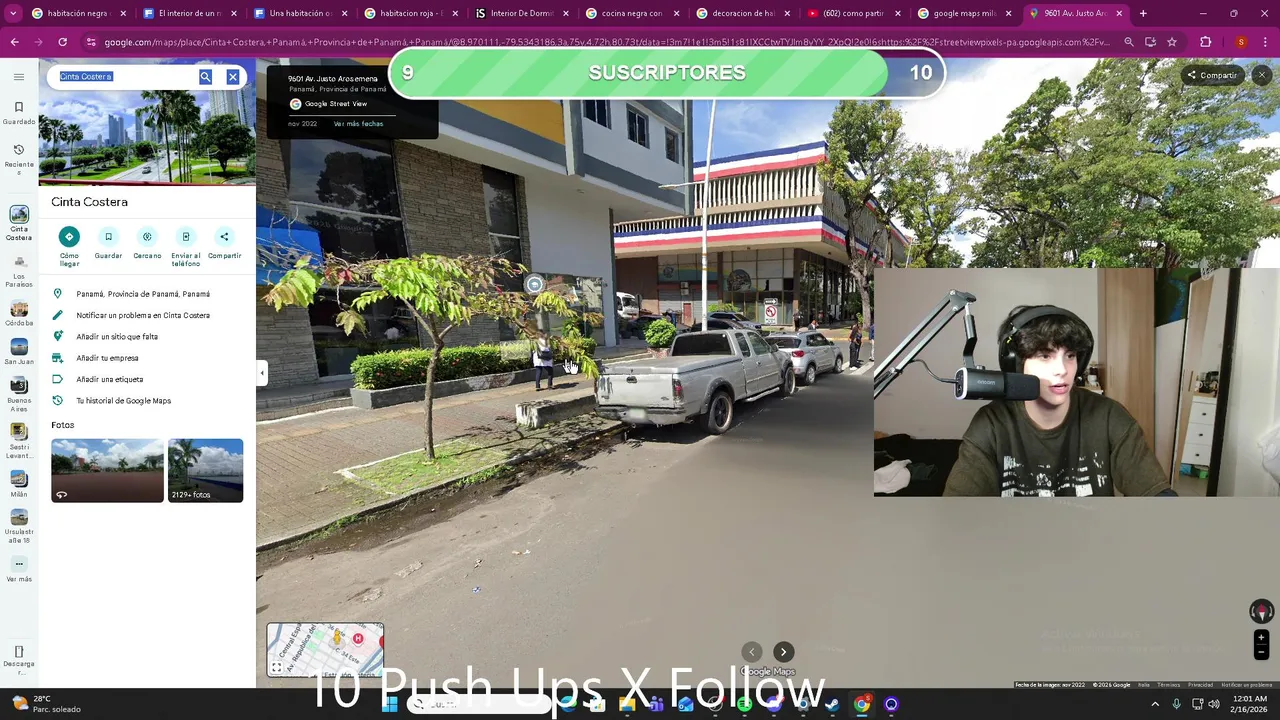Select San Juan recent place
1280x720 pixels.
pos(19,352)
